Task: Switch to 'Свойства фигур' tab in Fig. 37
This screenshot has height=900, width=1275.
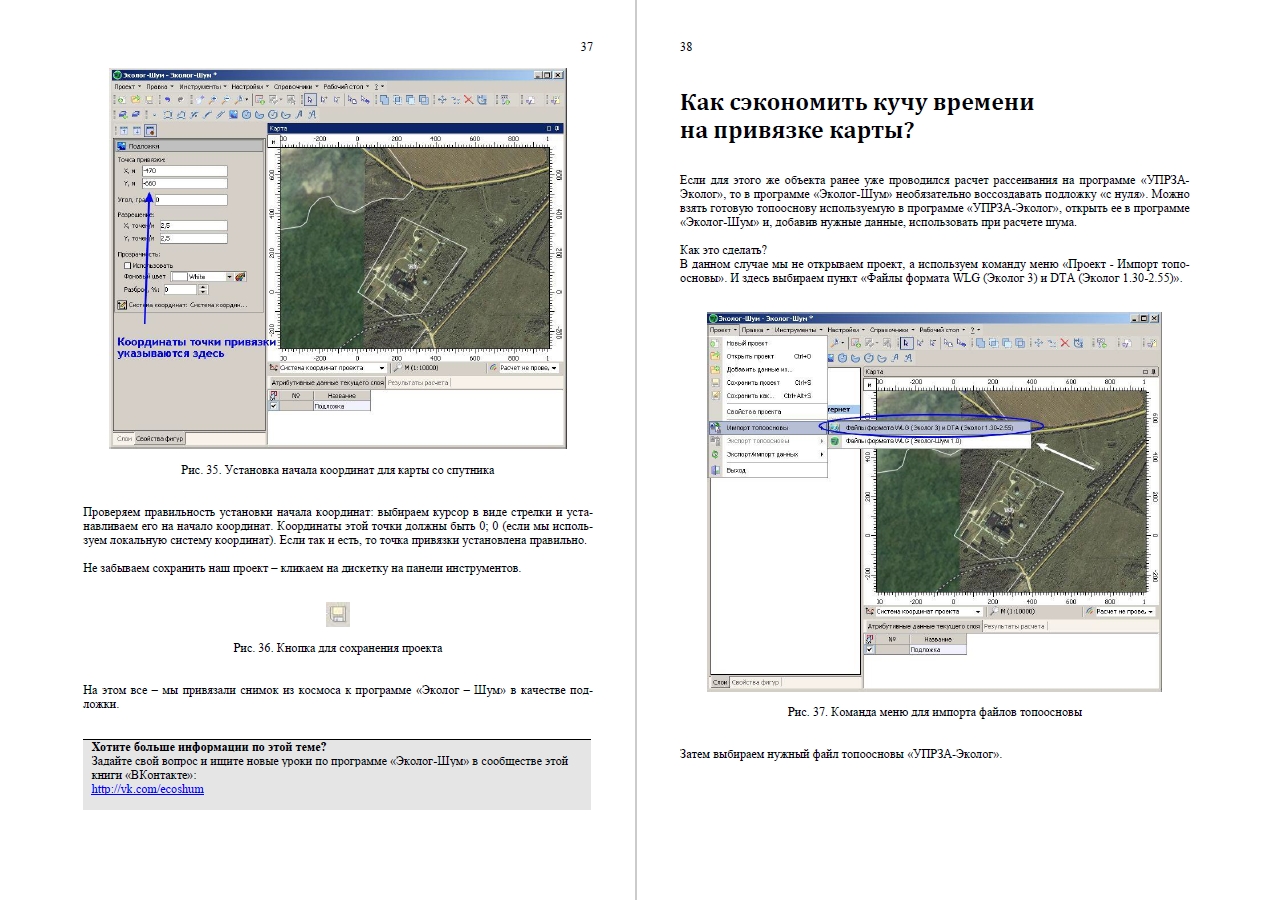Action: tap(755, 682)
